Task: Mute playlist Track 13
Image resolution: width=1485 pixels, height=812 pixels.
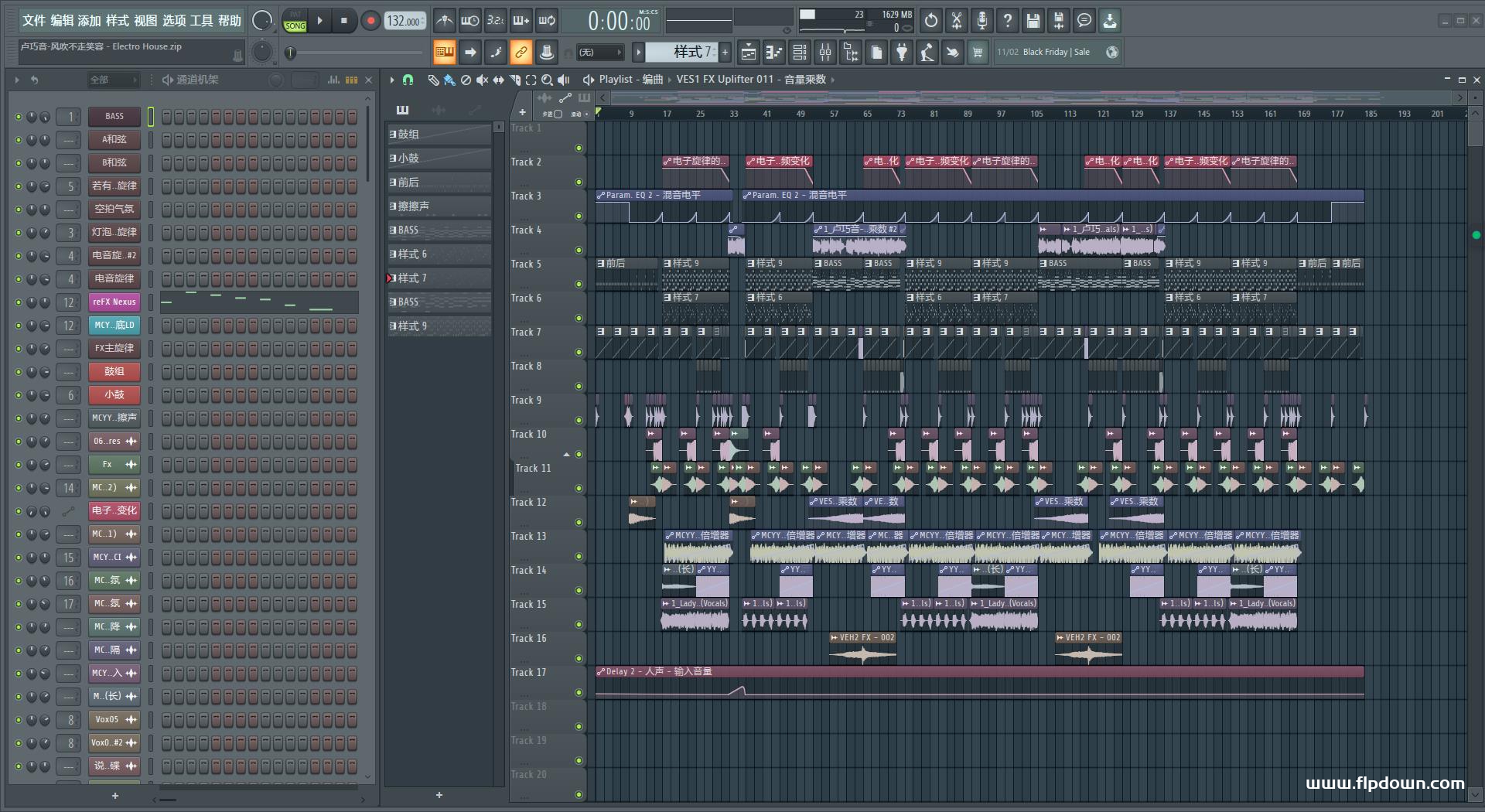Action: coord(579,557)
